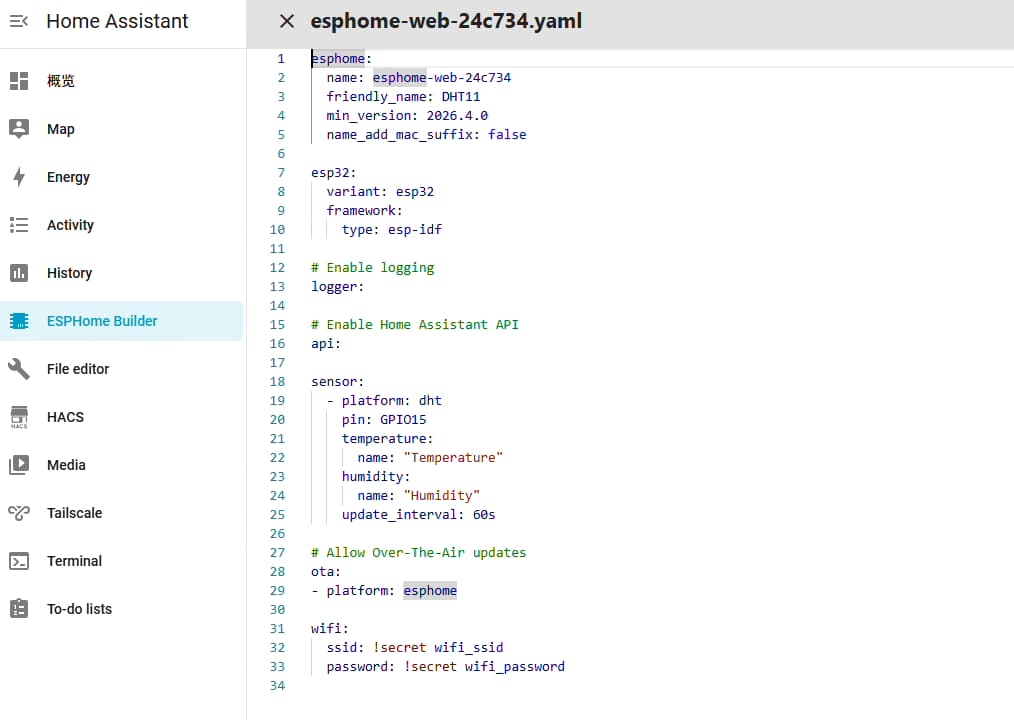
Task: Click 'password: !secret wifi_password' line
Action: 446,667
